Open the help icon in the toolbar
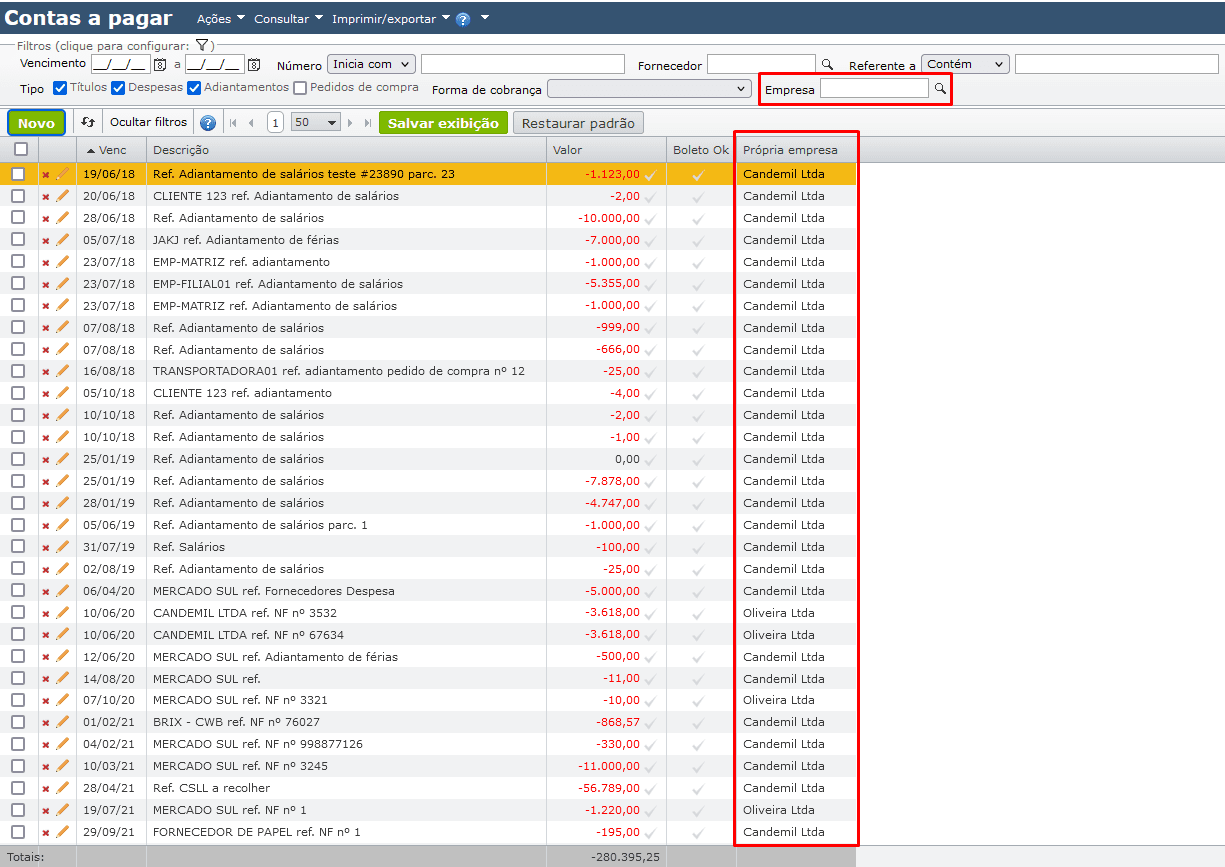Screen dimensions: 1225x867 pos(208,123)
